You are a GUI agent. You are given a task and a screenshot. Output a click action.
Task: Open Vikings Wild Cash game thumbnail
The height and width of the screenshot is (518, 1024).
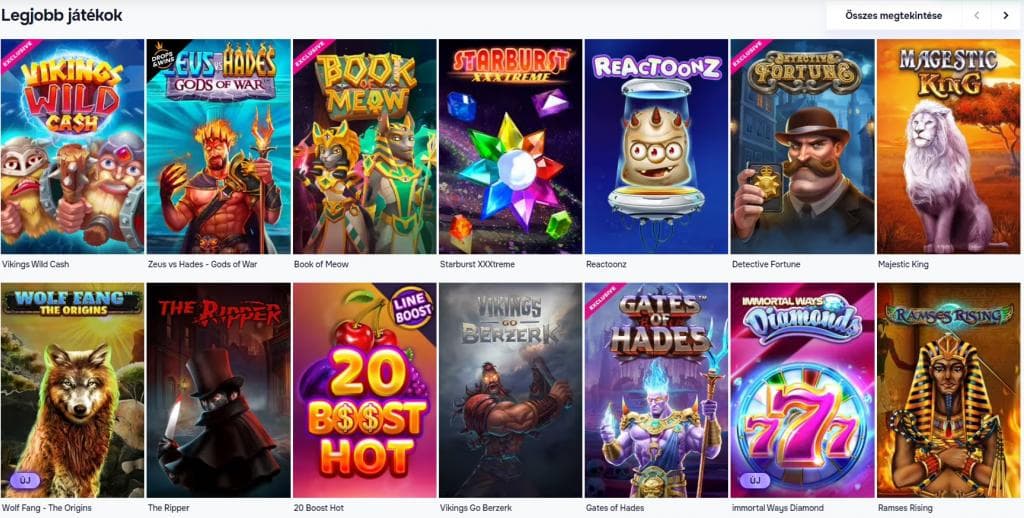pos(72,146)
